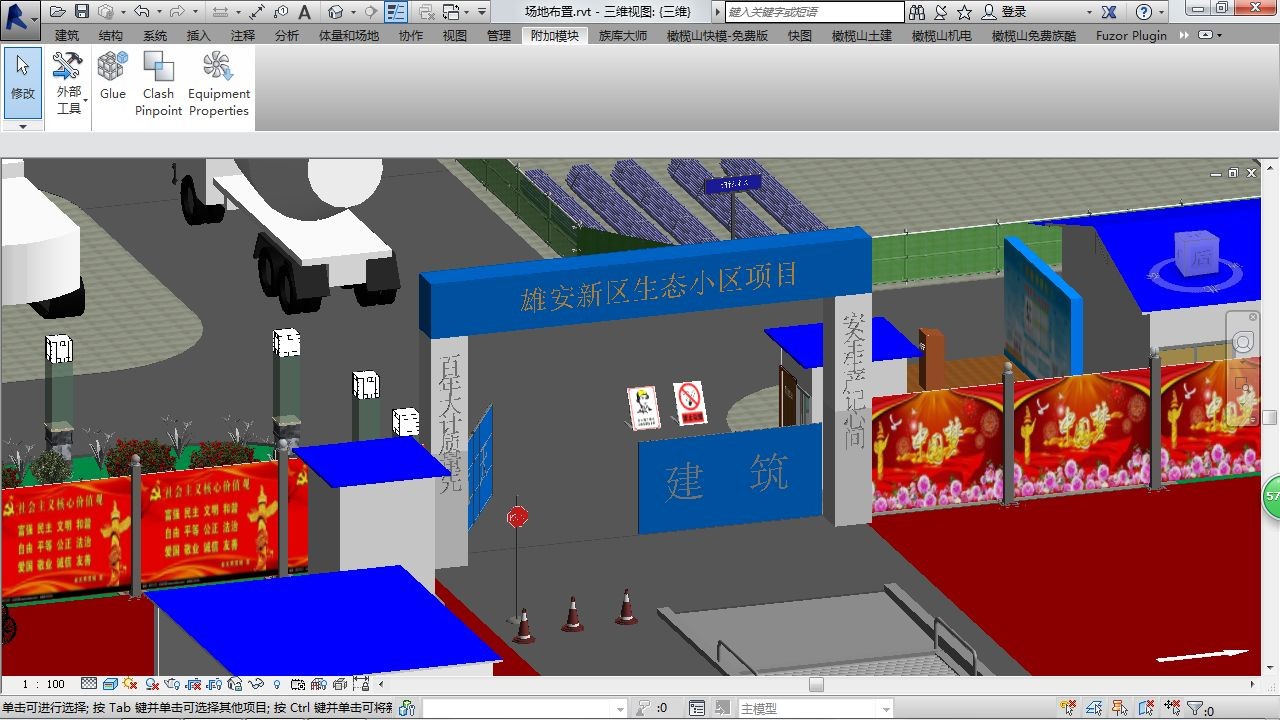Click the keyword search input field
Image resolution: width=1280 pixels, height=720 pixels.
810,12
